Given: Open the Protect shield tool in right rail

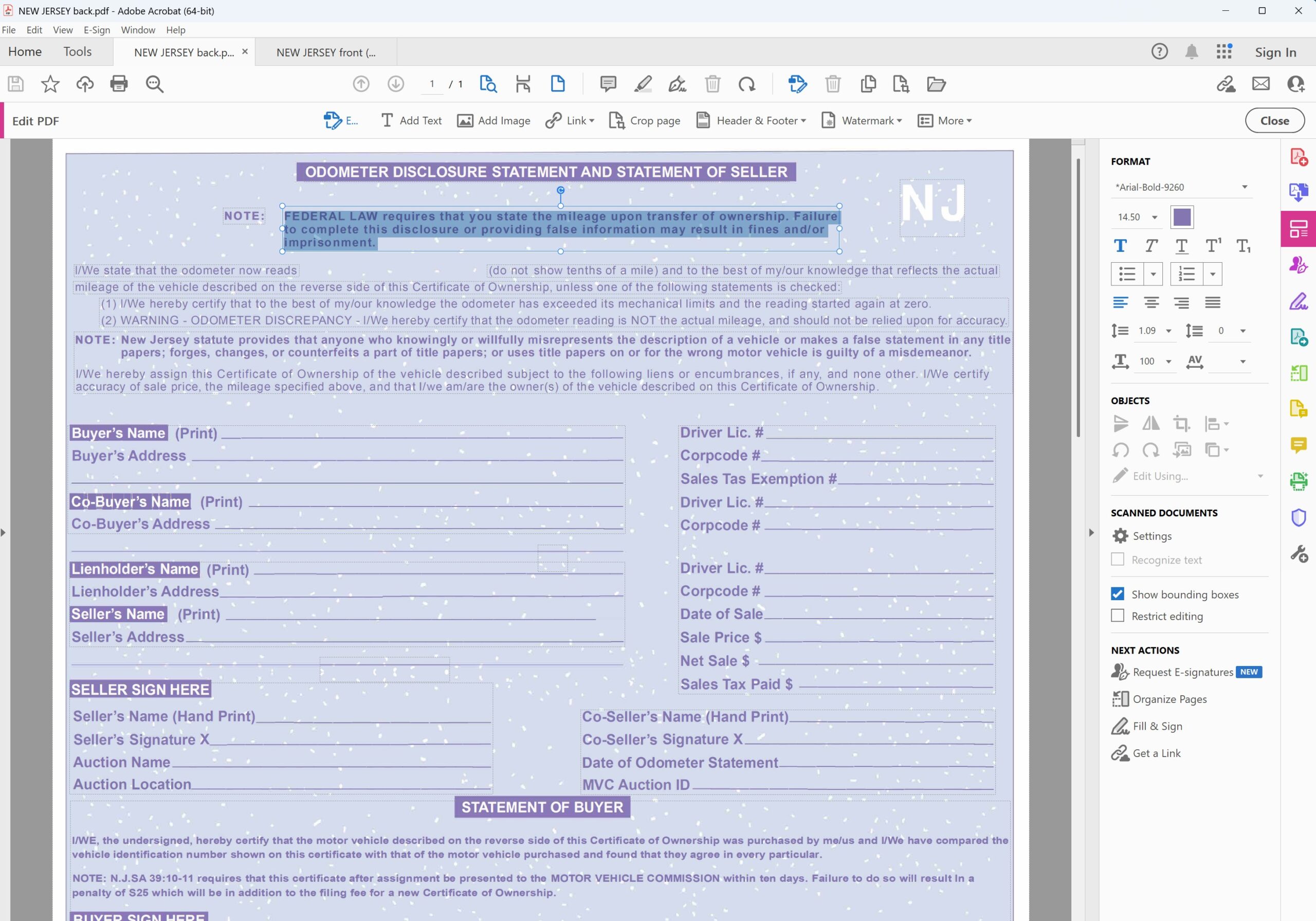Looking at the screenshot, I should coord(1299,517).
